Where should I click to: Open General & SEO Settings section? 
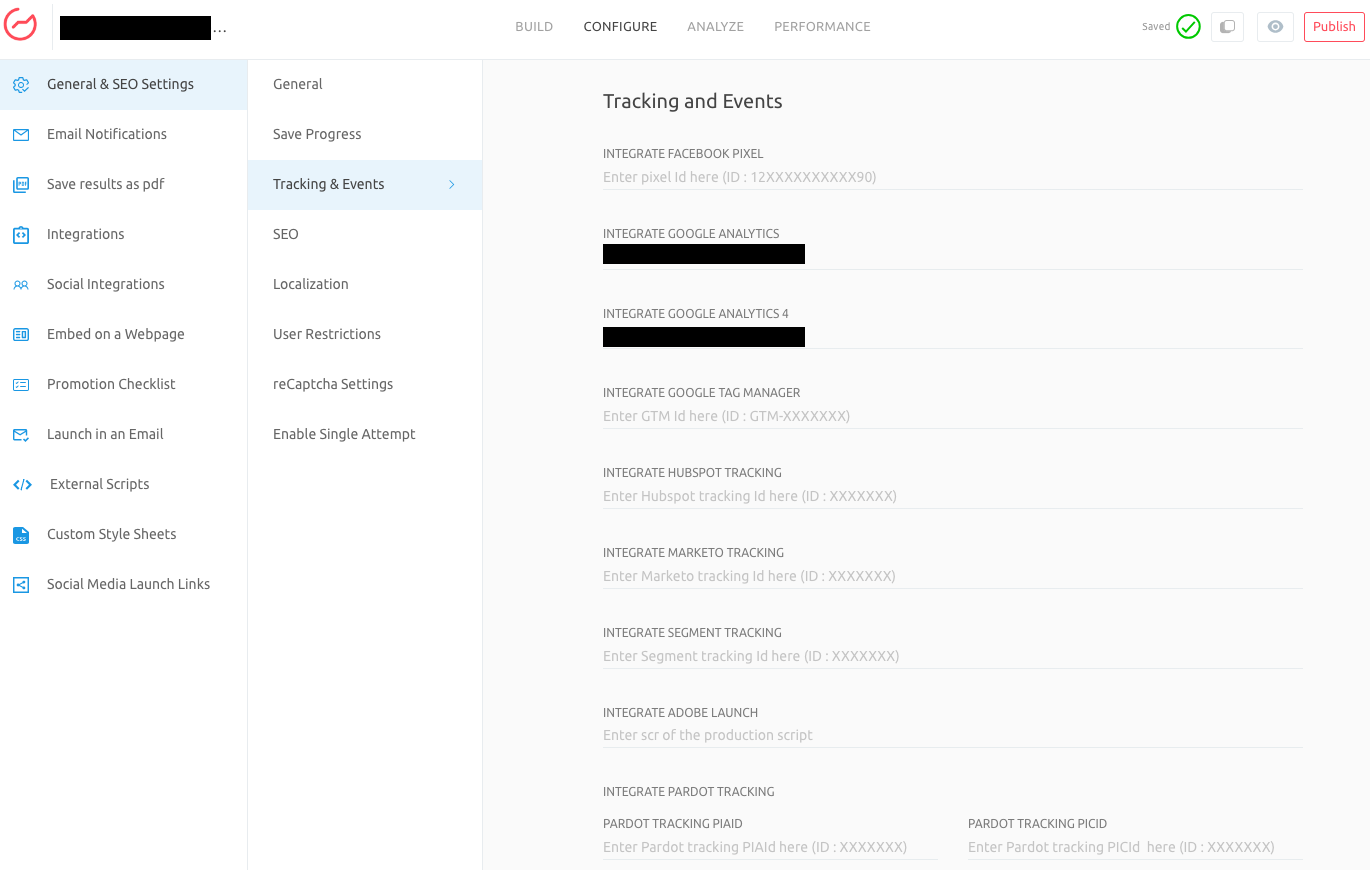123,85
